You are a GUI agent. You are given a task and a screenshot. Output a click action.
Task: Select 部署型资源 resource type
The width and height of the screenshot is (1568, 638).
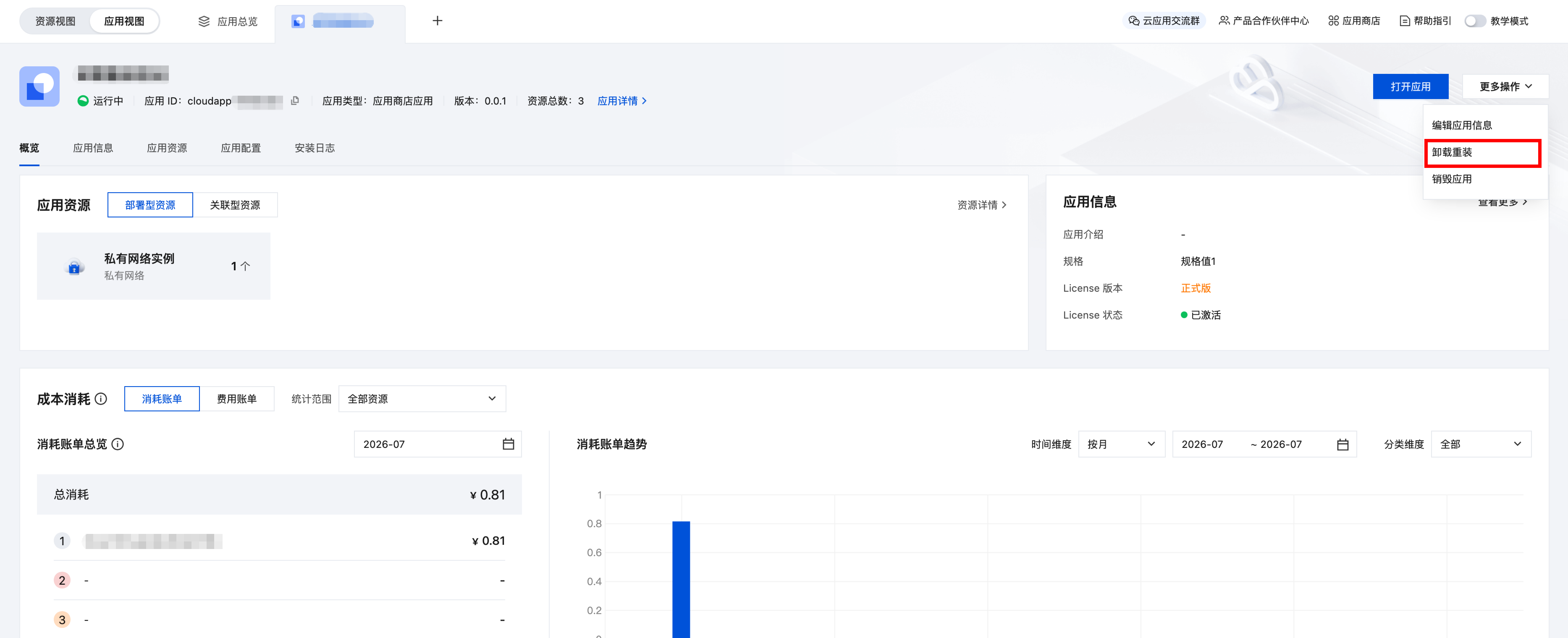pyautogui.click(x=150, y=205)
